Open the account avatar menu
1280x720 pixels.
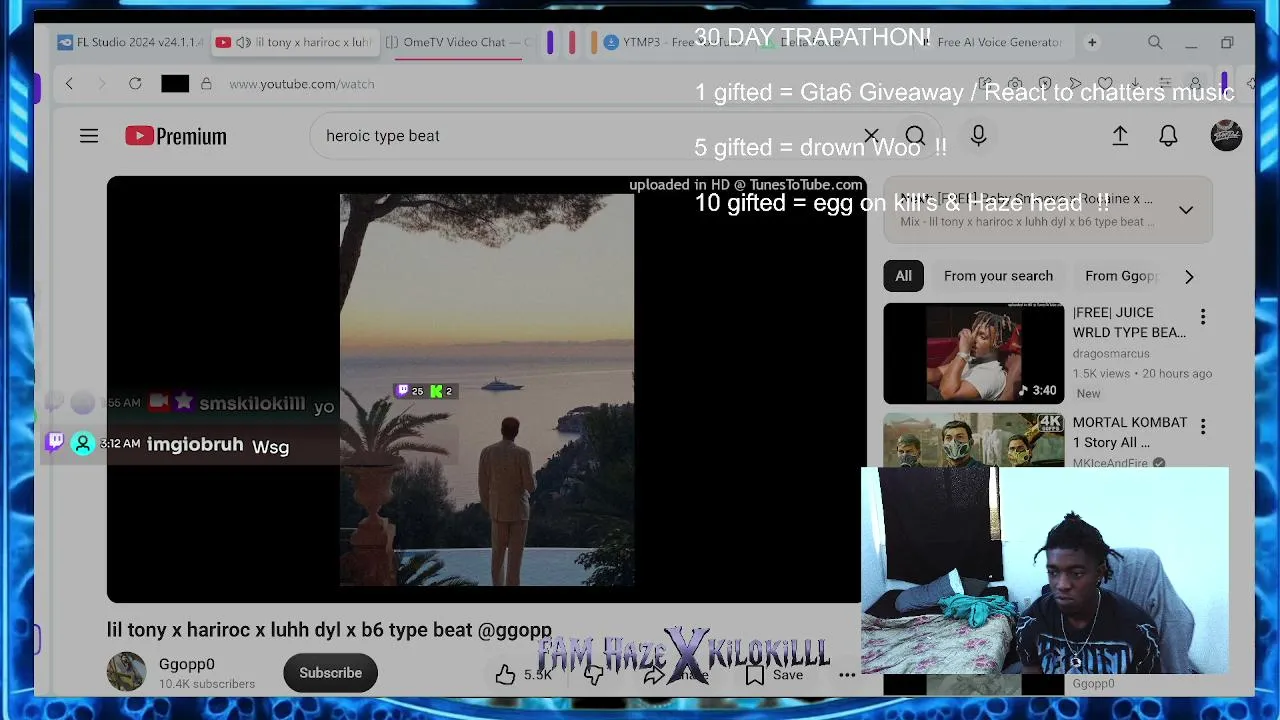pos(1226,136)
